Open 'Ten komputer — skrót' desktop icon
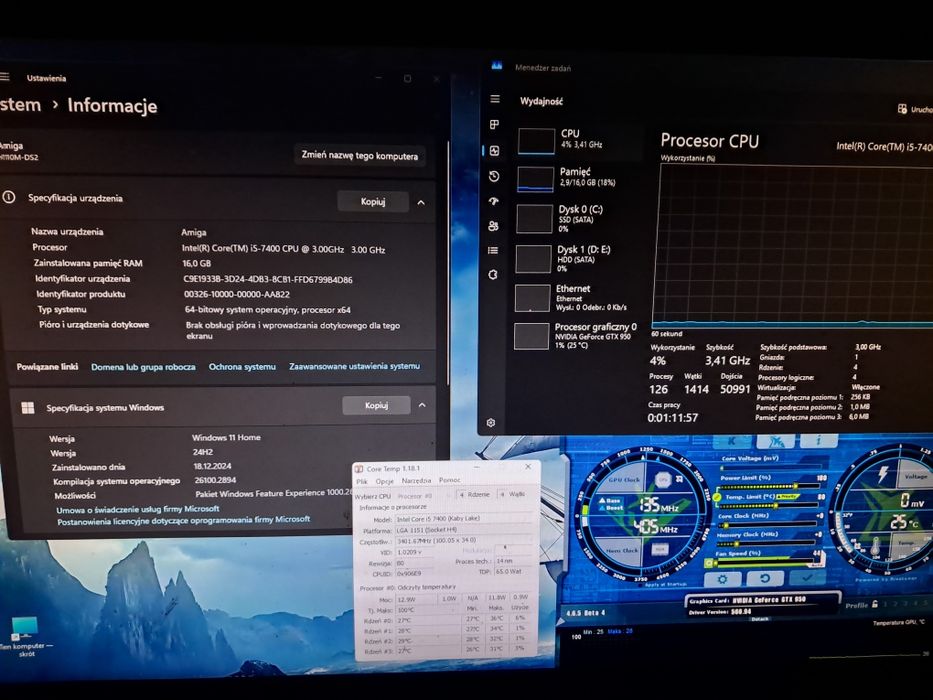The width and height of the screenshot is (933, 700). click(25, 636)
